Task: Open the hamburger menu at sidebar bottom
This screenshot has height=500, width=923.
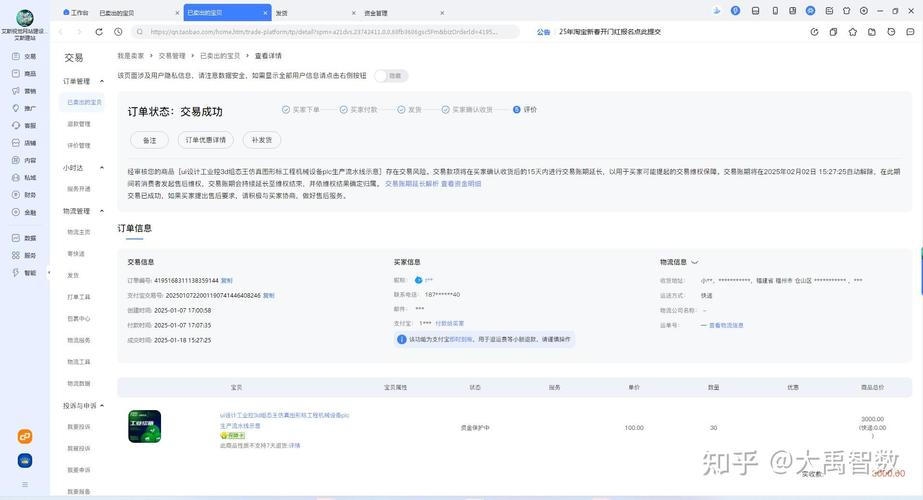Action: 25,484
